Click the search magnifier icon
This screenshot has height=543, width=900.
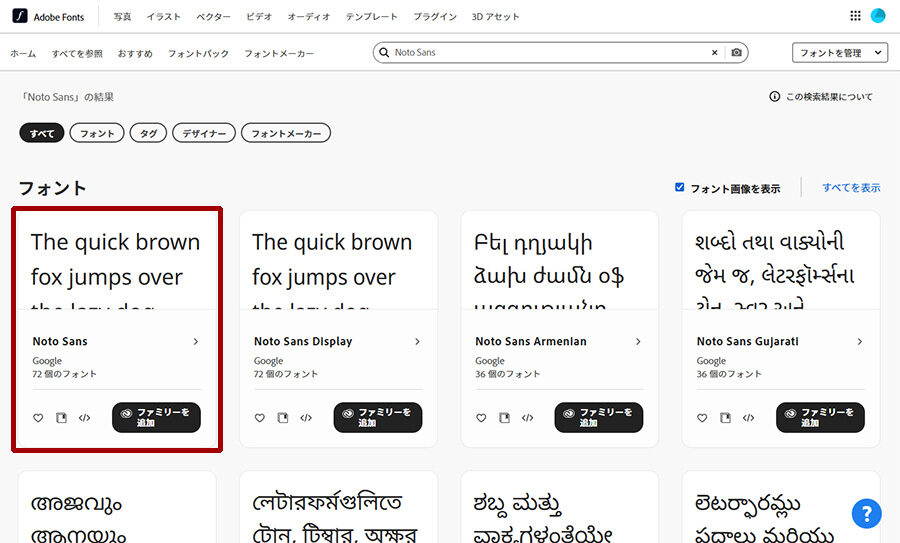pyautogui.click(x=384, y=52)
